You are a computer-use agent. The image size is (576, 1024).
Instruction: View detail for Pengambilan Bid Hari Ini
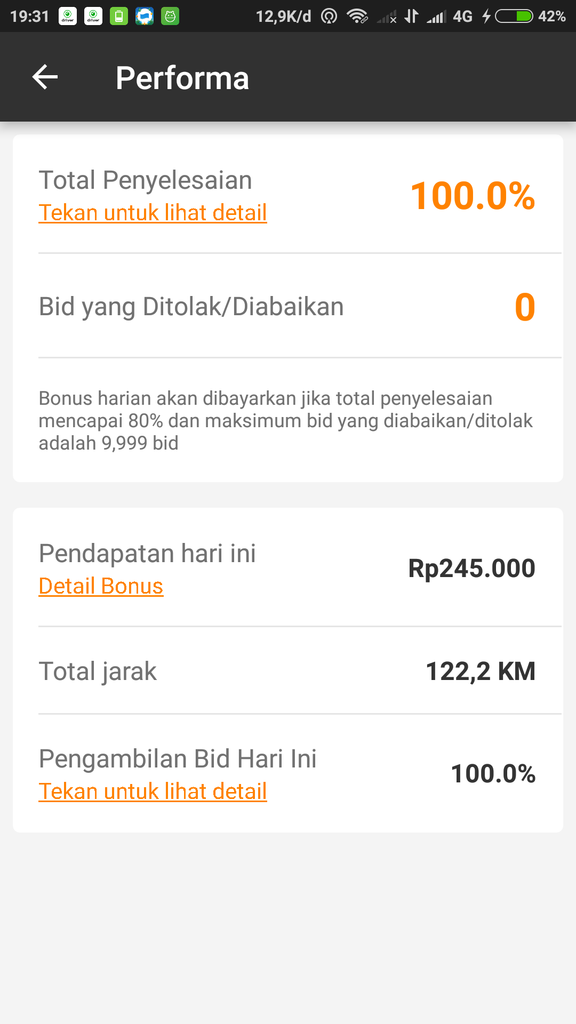152,791
